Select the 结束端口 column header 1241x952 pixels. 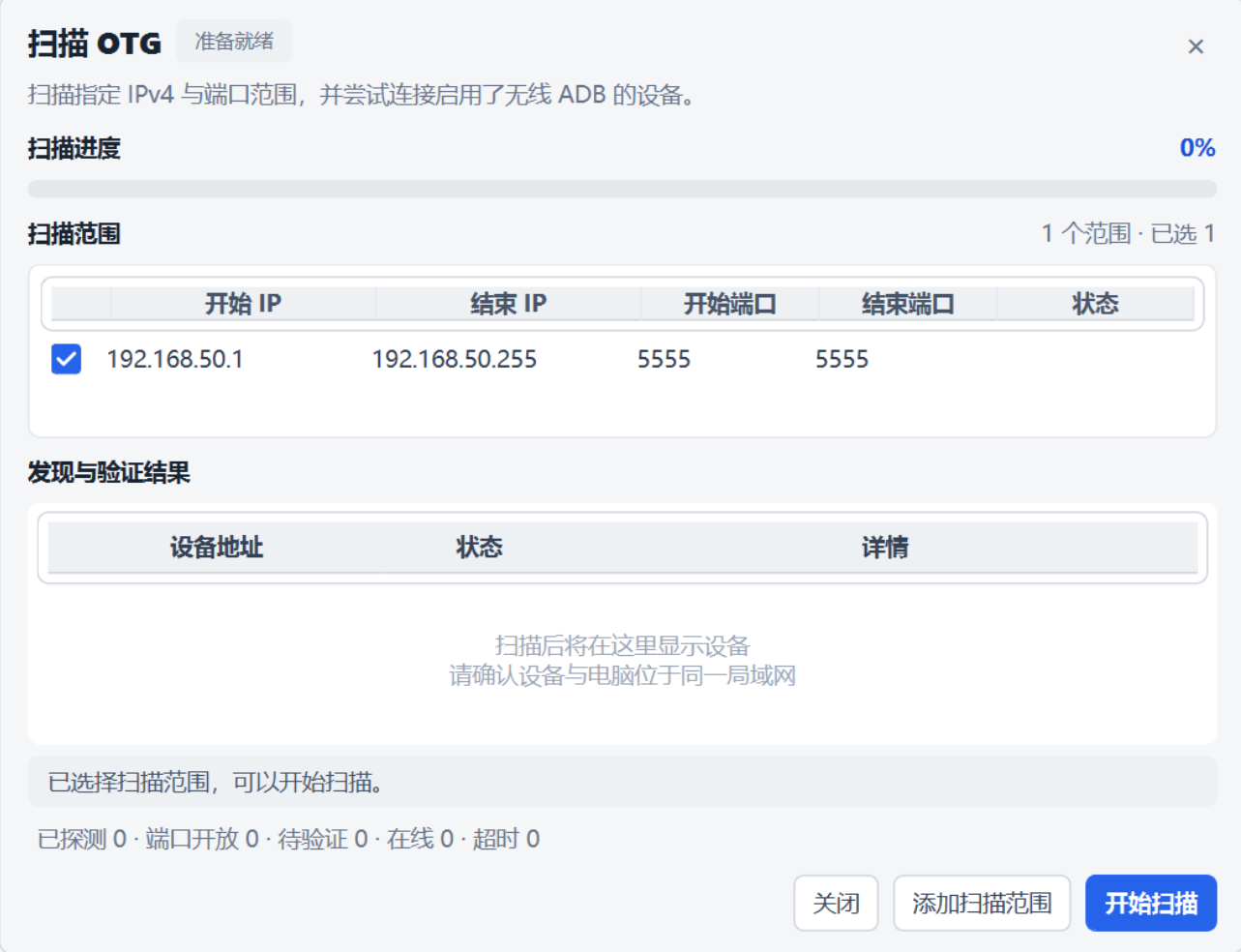coord(908,304)
